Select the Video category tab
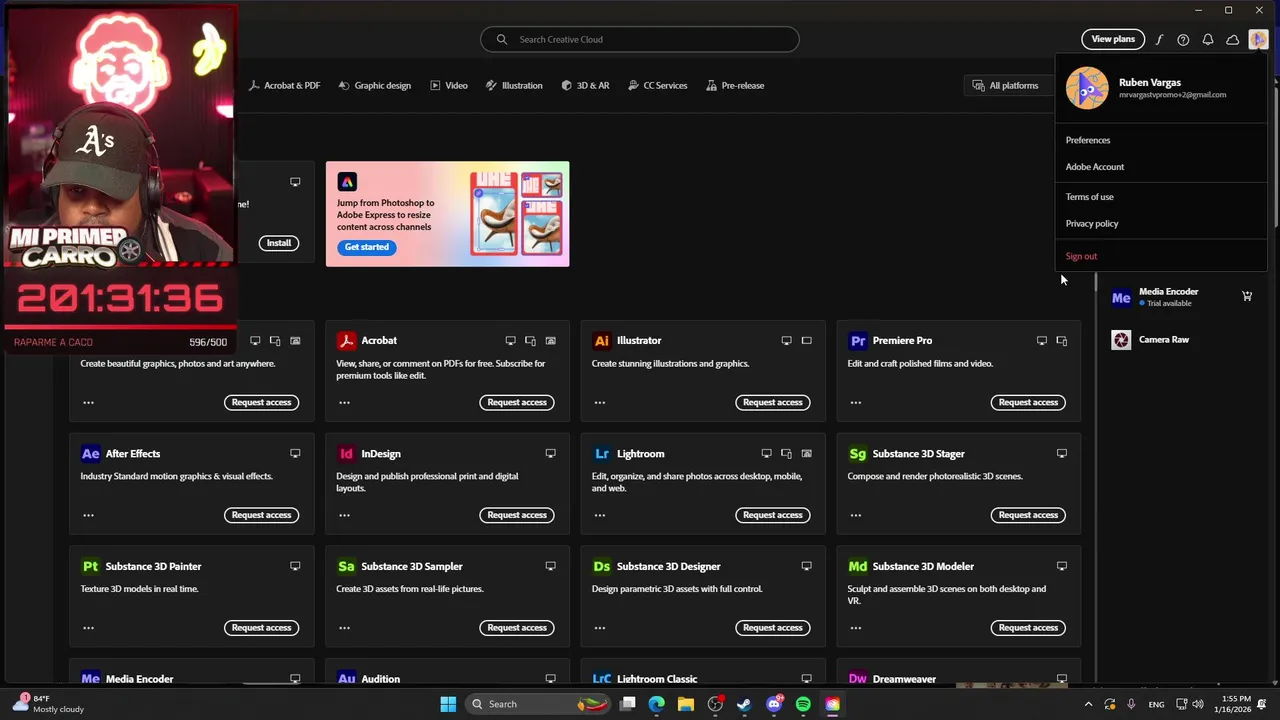The image size is (1280, 720). [449, 86]
